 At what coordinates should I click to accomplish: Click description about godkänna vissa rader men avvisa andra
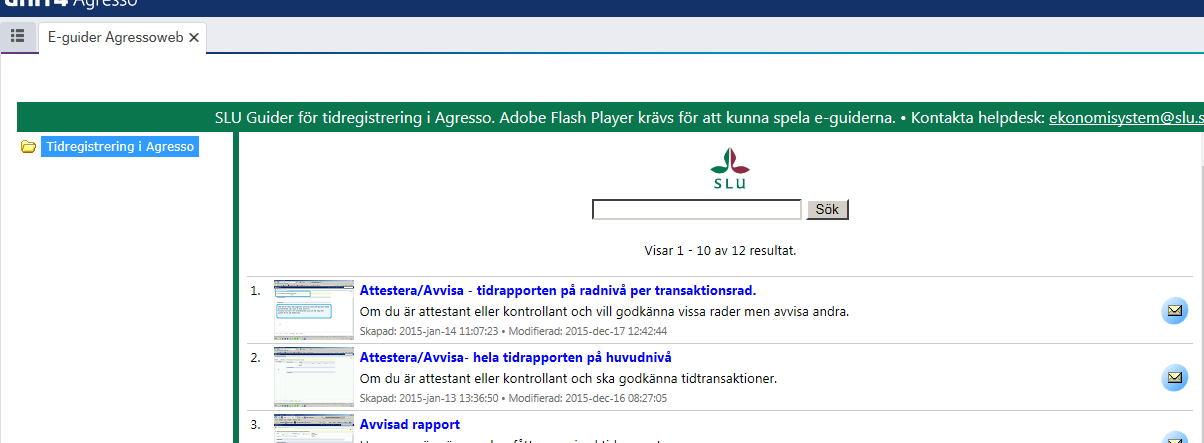(604, 311)
